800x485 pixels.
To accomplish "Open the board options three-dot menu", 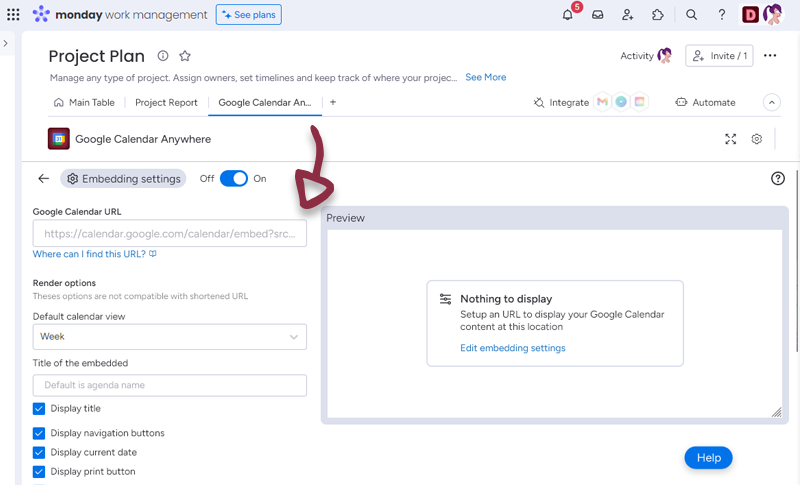I will (770, 56).
